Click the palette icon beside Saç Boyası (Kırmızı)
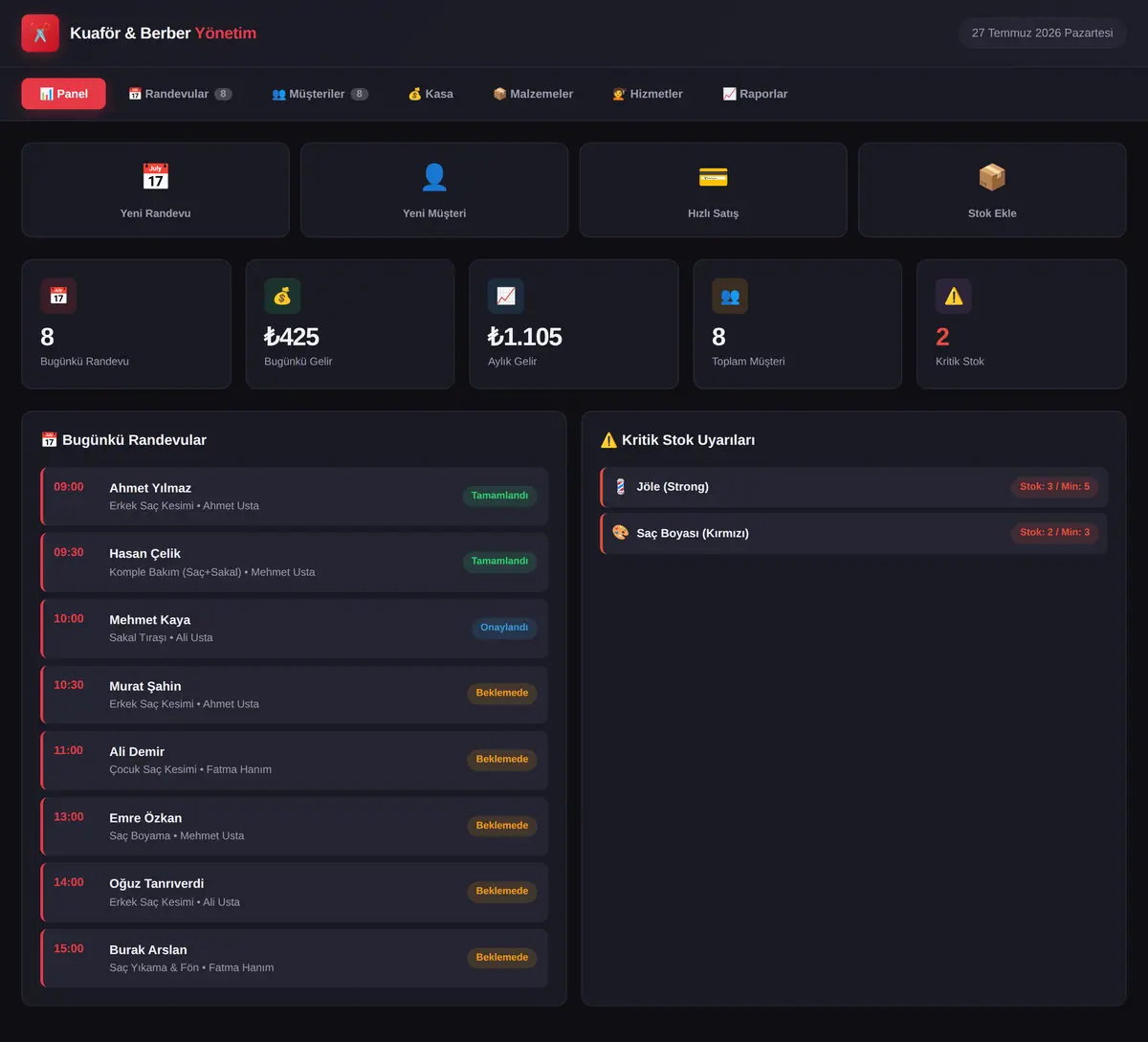The width and height of the screenshot is (1148, 1042). point(620,533)
